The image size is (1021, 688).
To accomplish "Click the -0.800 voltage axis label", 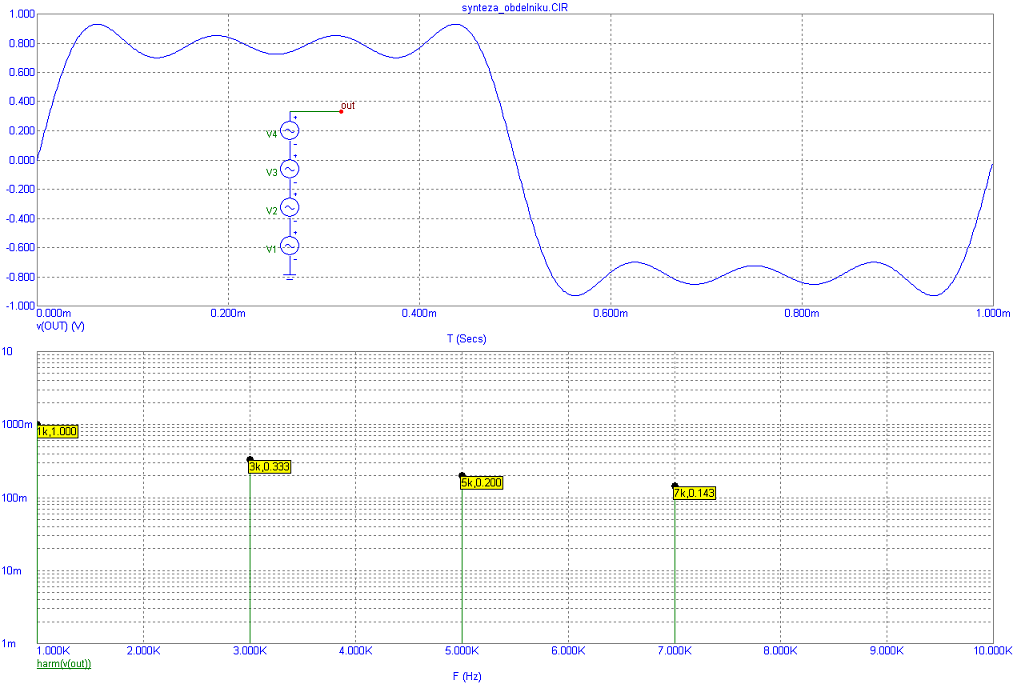I will coord(20,277).
